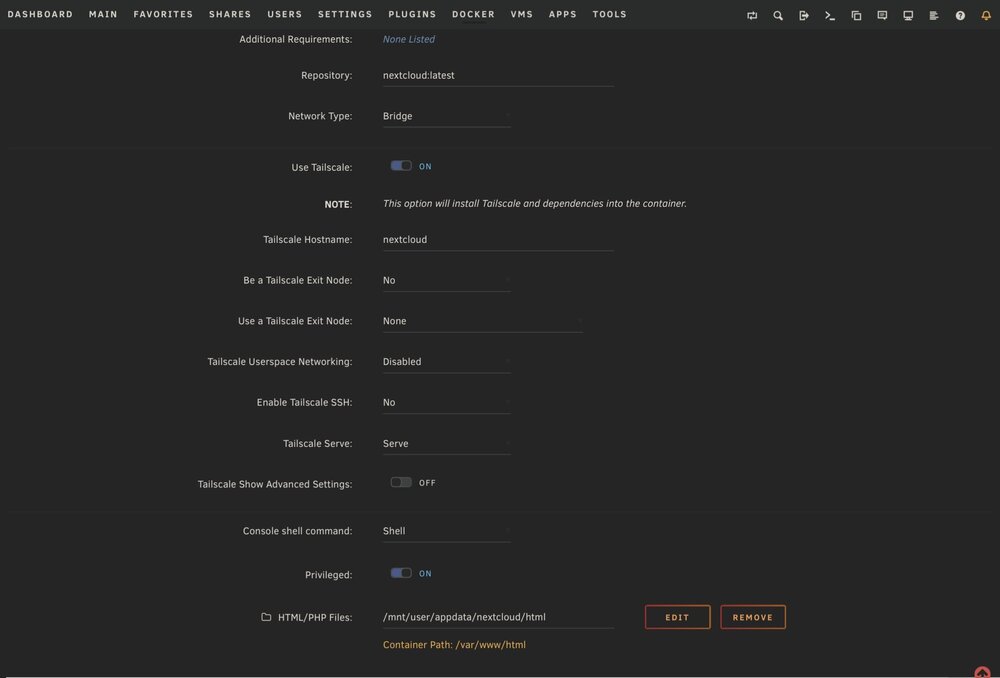This screenshot has height=678, width=1000.
Task: Turn off the Privileged switch
Action: coord(401,573)
